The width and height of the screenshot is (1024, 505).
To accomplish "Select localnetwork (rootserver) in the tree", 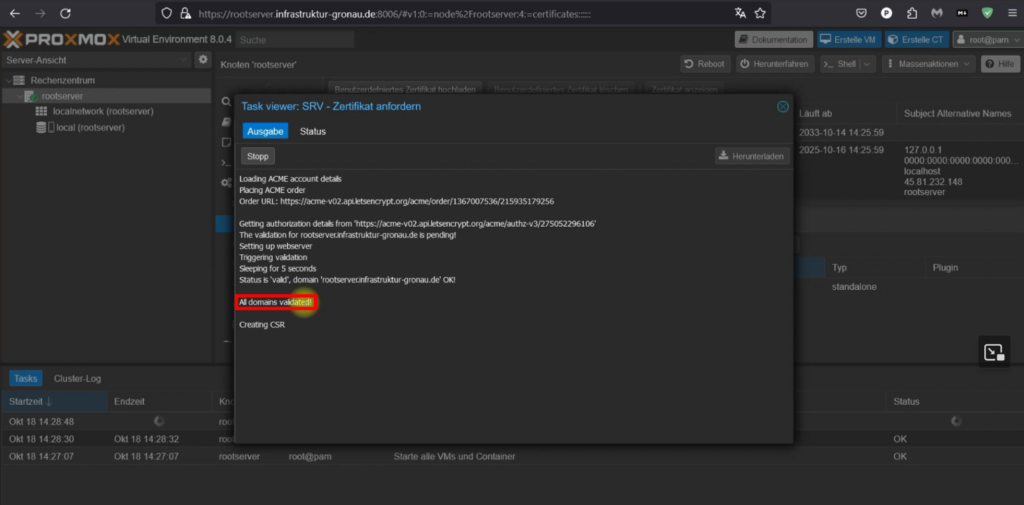I will [102, 112].
